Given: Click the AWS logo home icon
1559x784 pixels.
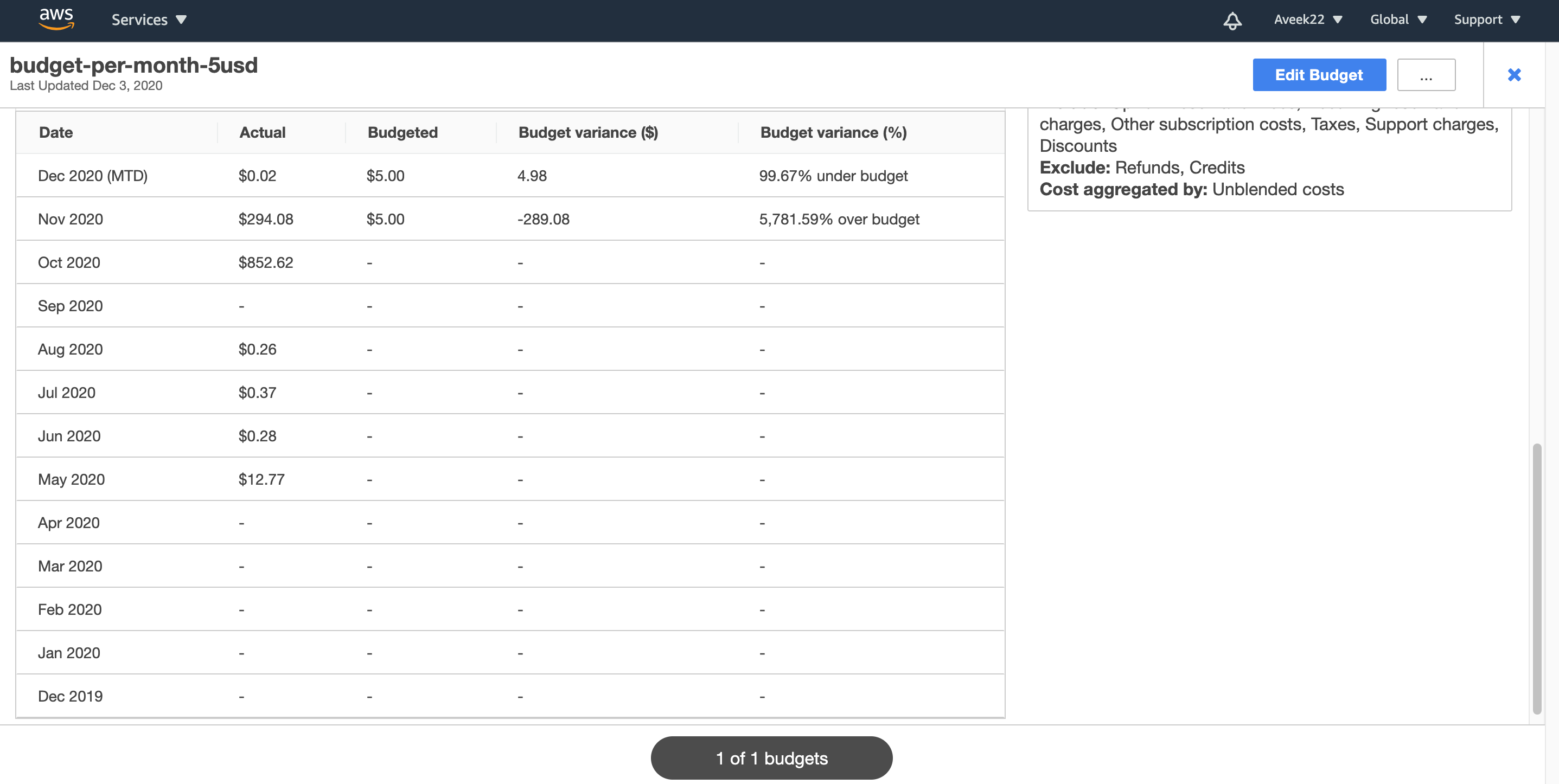Looking at the screenshot, I should (x=56, y=19).
